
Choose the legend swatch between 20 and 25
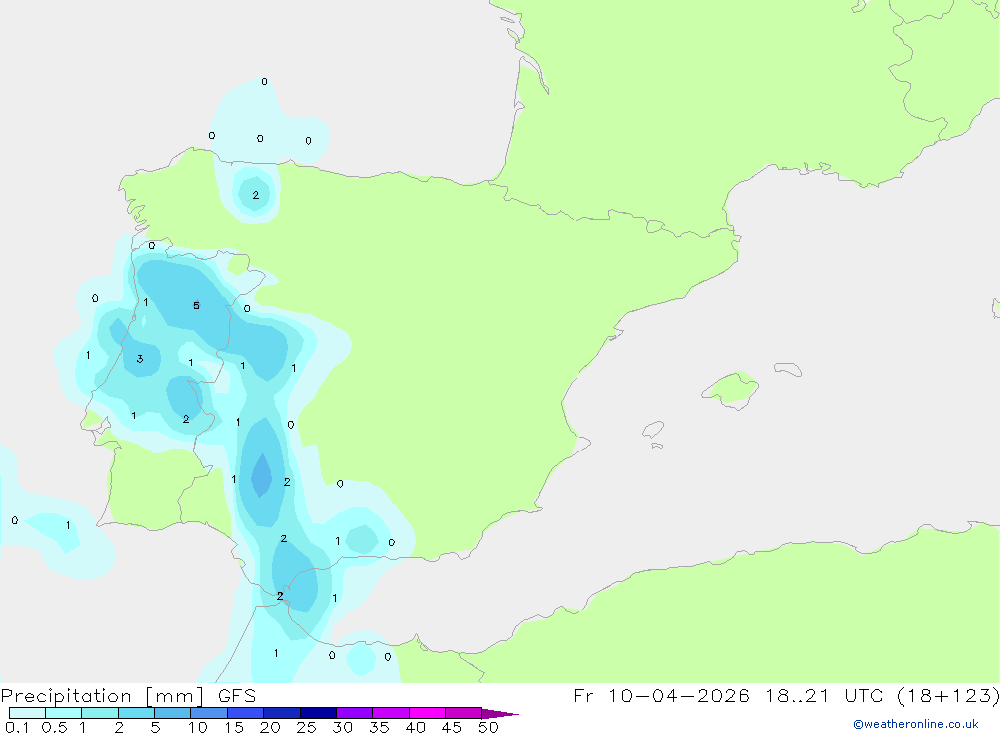281,713
